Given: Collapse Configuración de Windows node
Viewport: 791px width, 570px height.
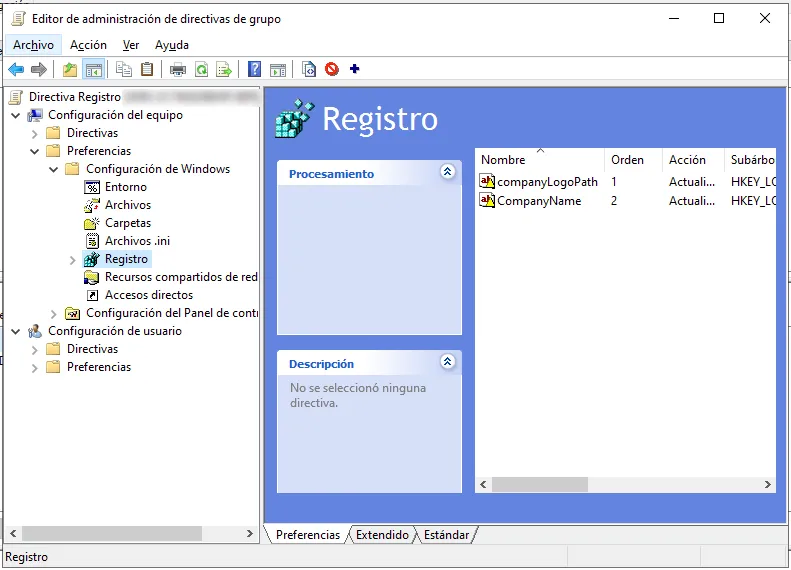Looking at the screenshot, I should pyautogui.click(x=53, y=169).
